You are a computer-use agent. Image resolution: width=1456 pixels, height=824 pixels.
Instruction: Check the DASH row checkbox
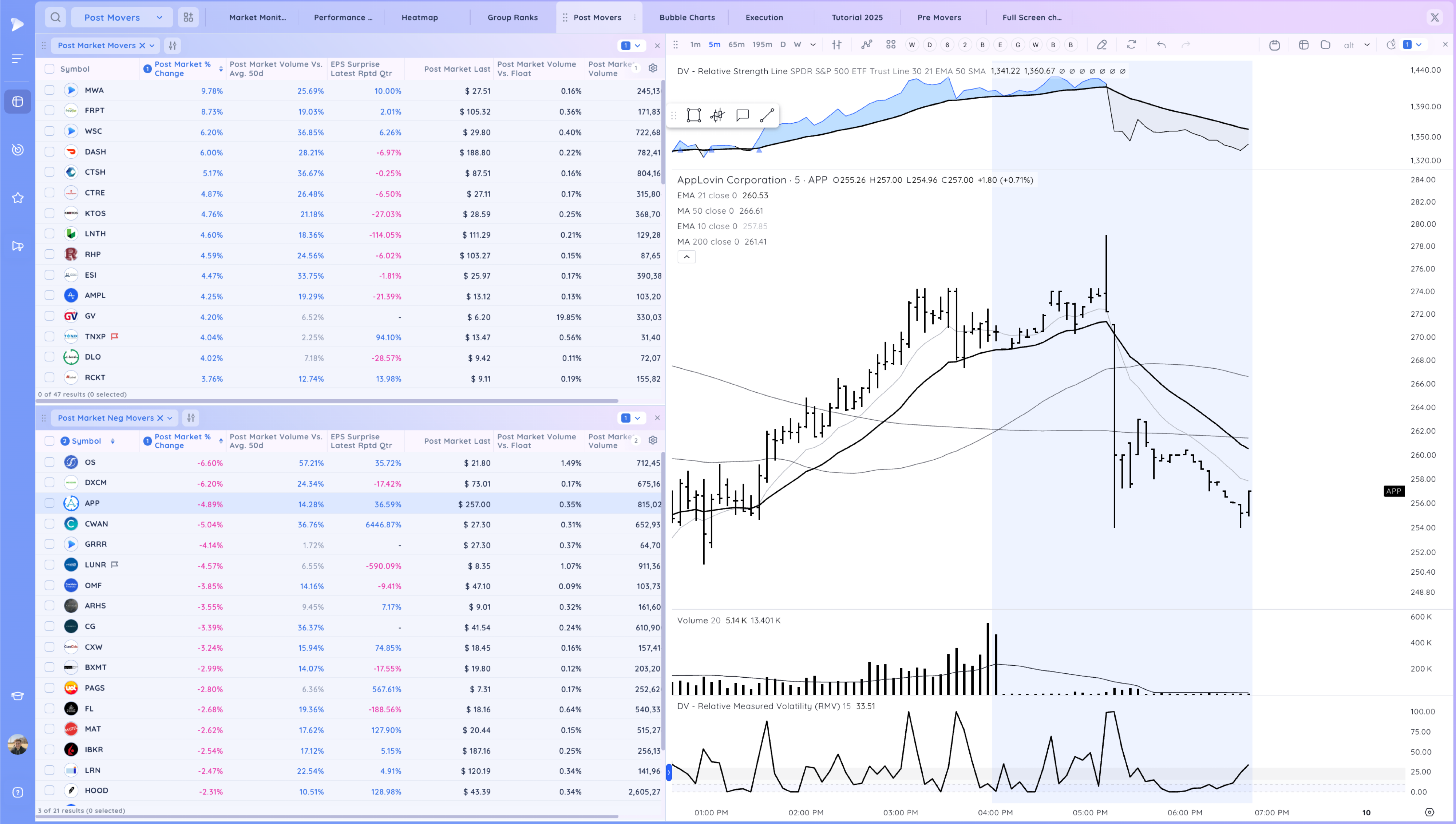(50, 152)
